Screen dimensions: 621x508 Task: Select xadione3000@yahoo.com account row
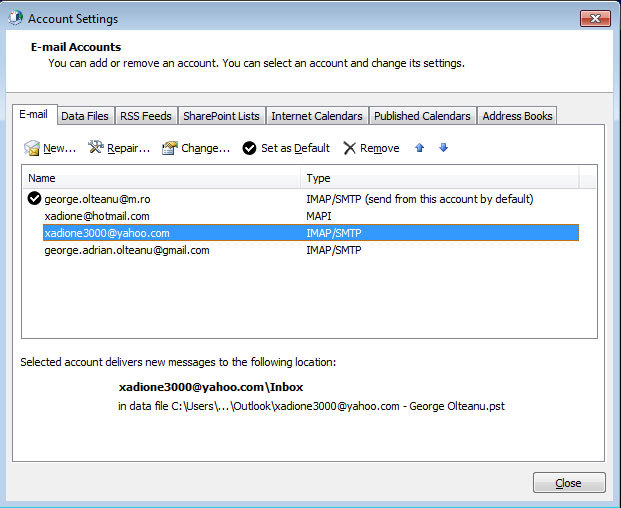click(x=311, y=233)
